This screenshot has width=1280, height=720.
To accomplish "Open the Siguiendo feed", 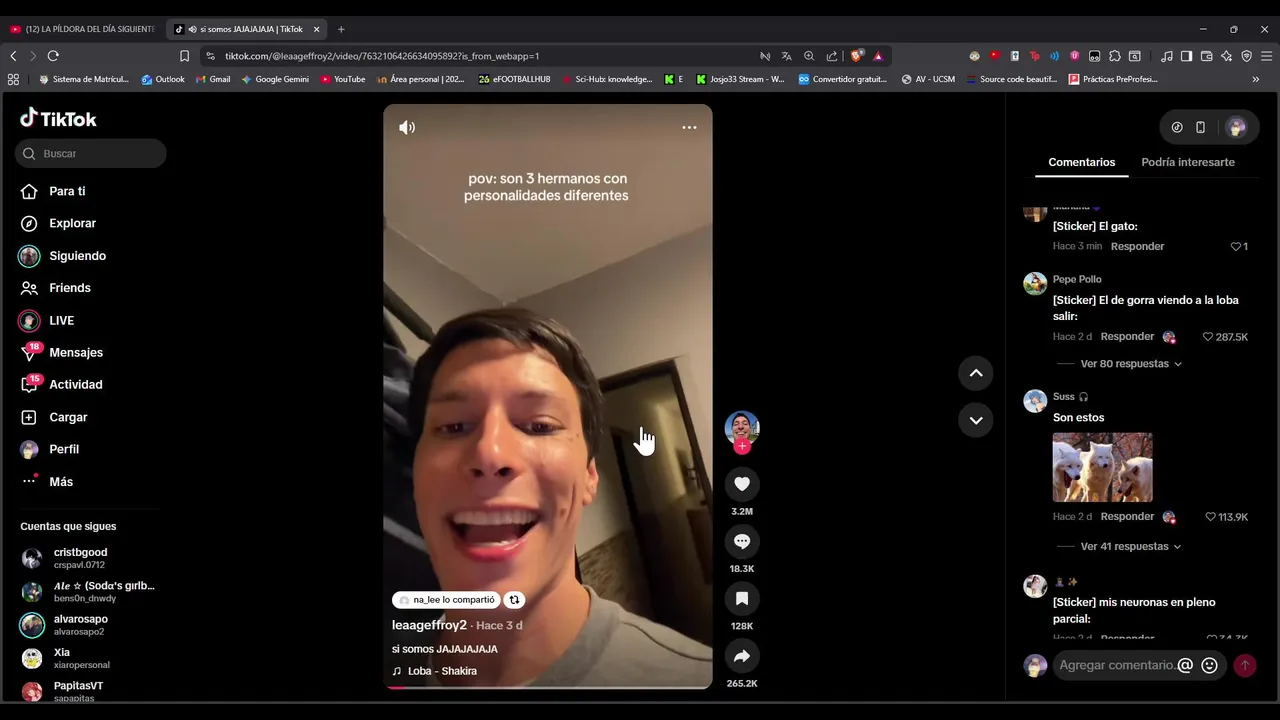I will pos(63,256).
